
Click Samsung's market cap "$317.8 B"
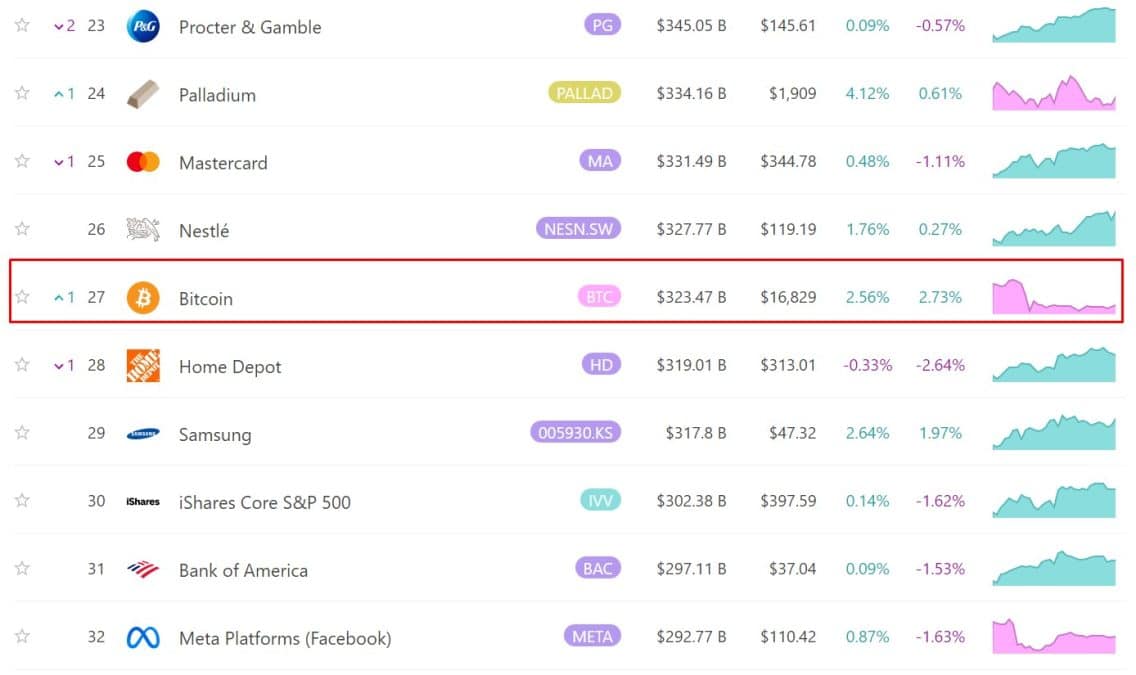tap(696, 433)
